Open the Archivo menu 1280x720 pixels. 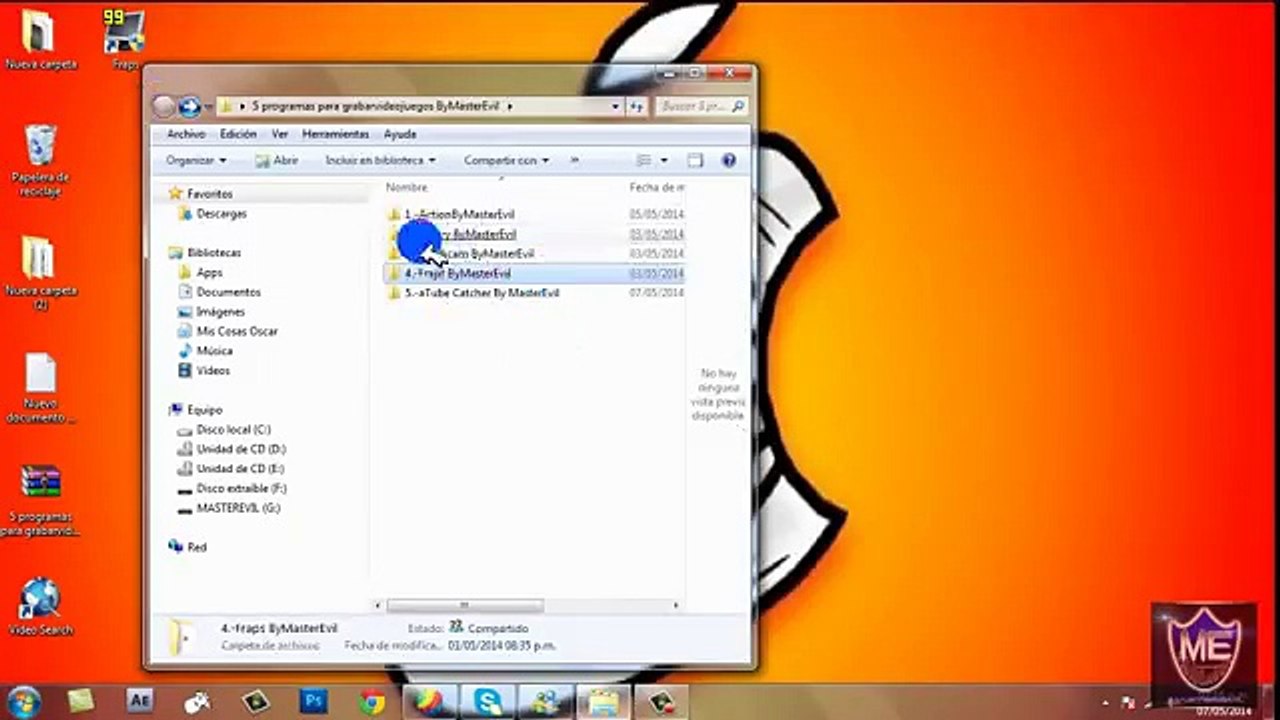click(186, 134)
